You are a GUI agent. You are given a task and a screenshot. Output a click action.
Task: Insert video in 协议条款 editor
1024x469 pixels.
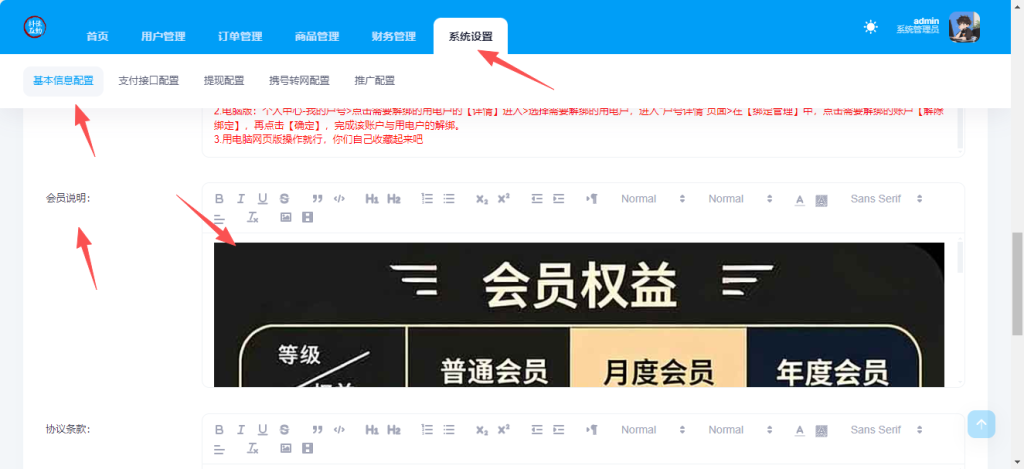(308, 448)
